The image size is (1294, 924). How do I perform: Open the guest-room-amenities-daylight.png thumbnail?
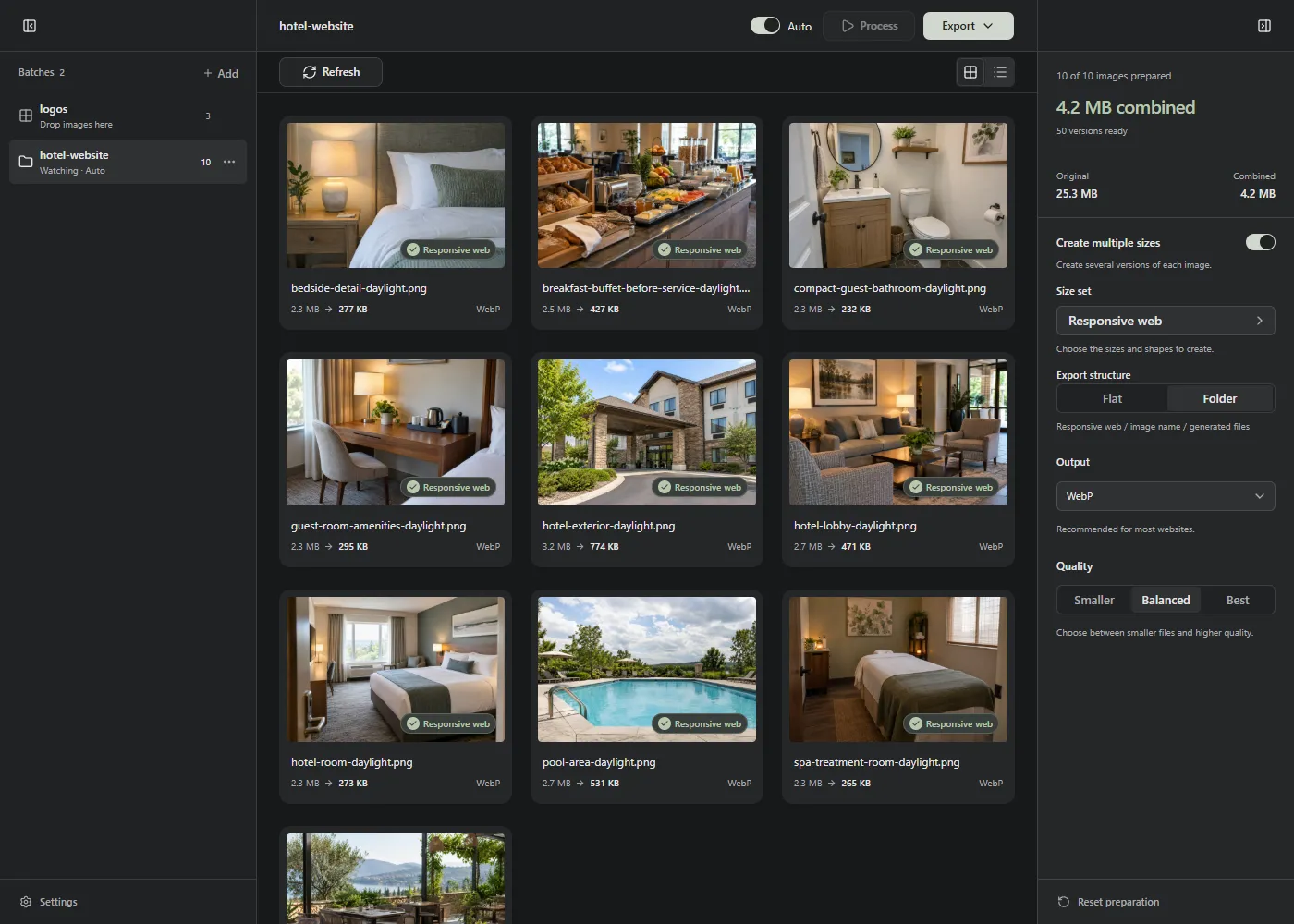(396, 432)
